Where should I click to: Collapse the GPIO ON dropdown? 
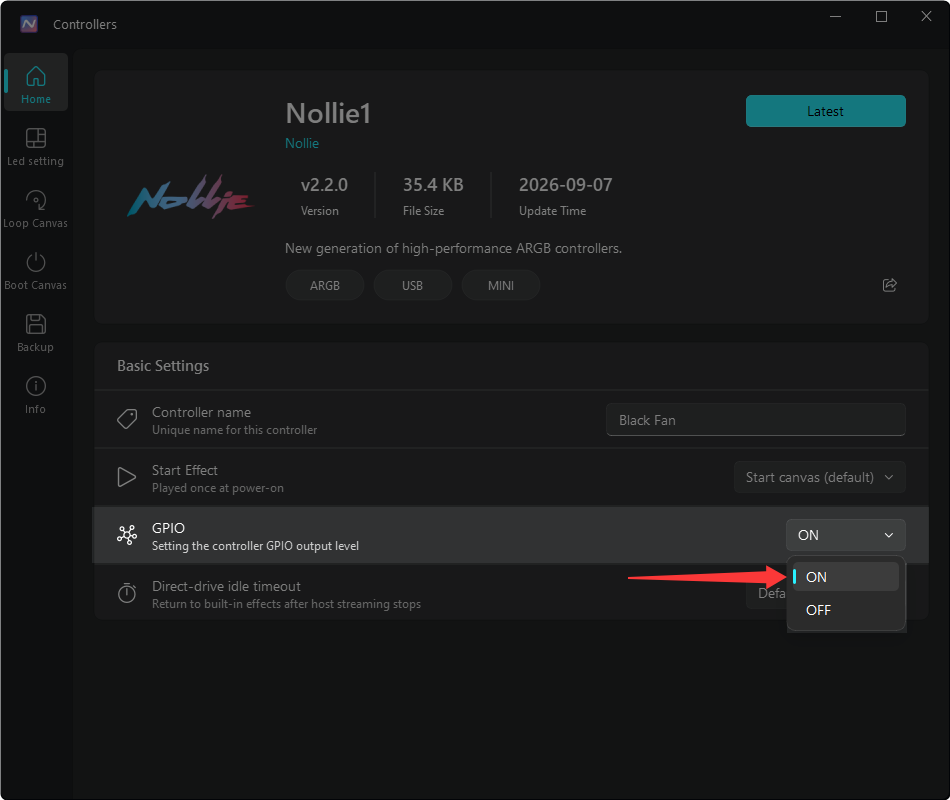click(846, 535)
